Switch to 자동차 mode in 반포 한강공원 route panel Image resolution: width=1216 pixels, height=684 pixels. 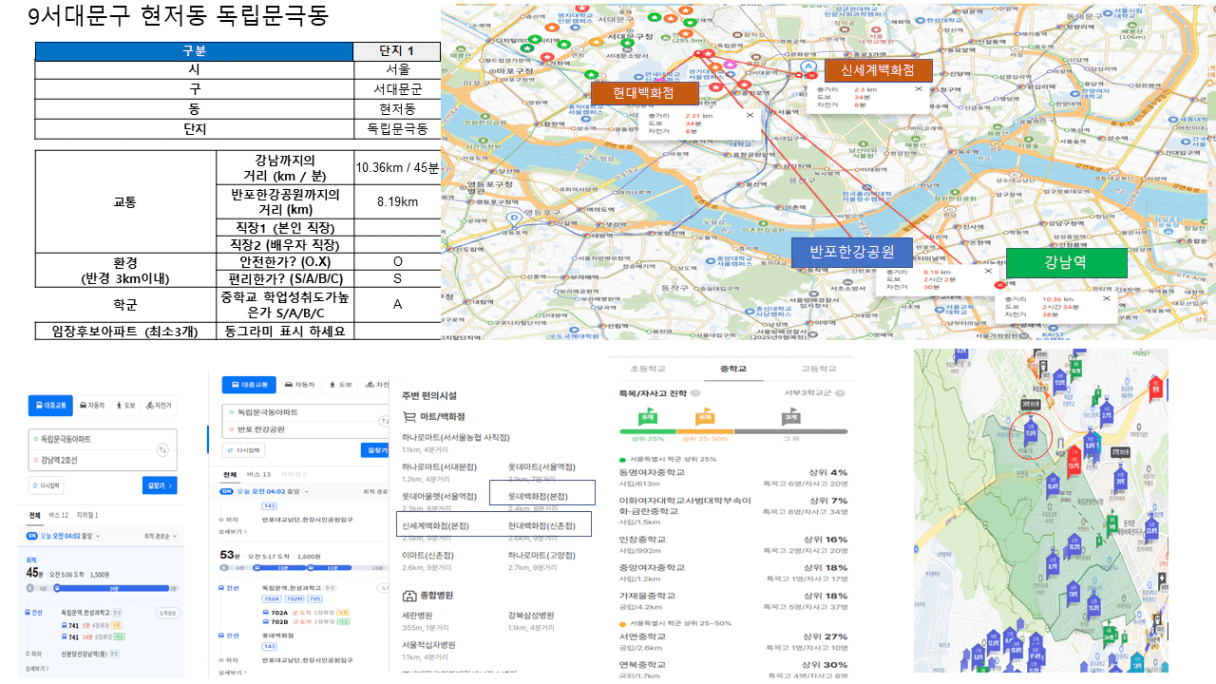[300, 384]
